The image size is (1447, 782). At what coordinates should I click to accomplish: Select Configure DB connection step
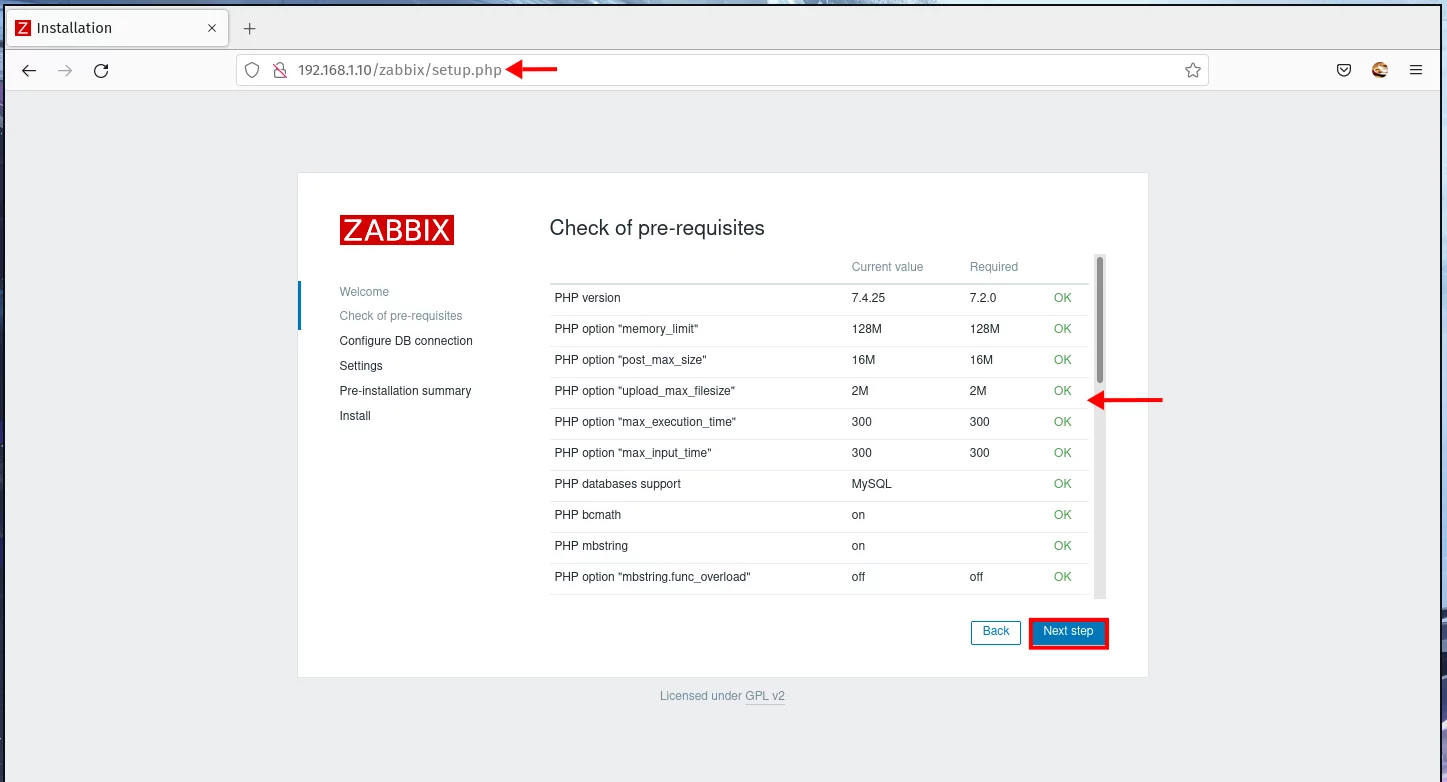tap(406, 341)
